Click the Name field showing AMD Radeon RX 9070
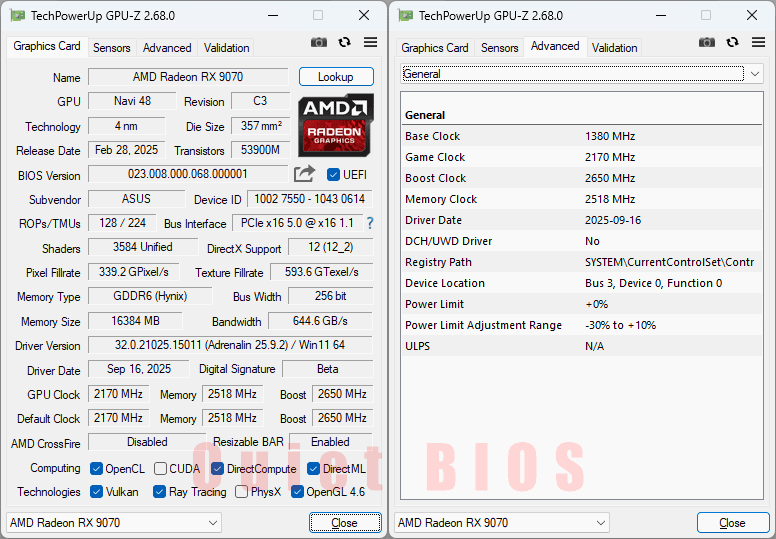The width and height of the screenshot is (776, 539). tap(188, 77)
